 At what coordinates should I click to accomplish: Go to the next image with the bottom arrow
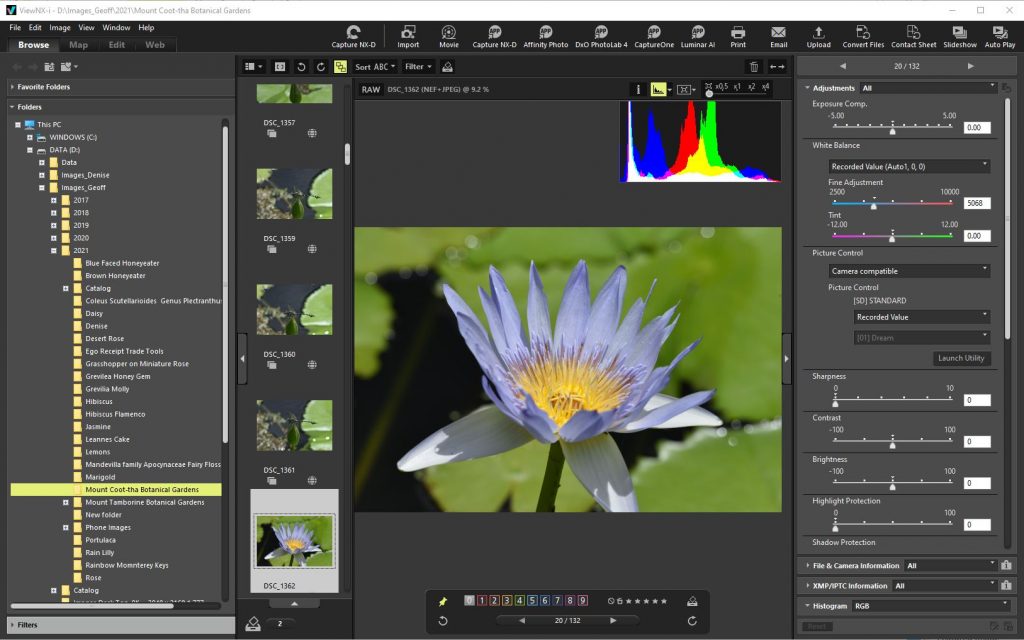[x=613, y=621]
